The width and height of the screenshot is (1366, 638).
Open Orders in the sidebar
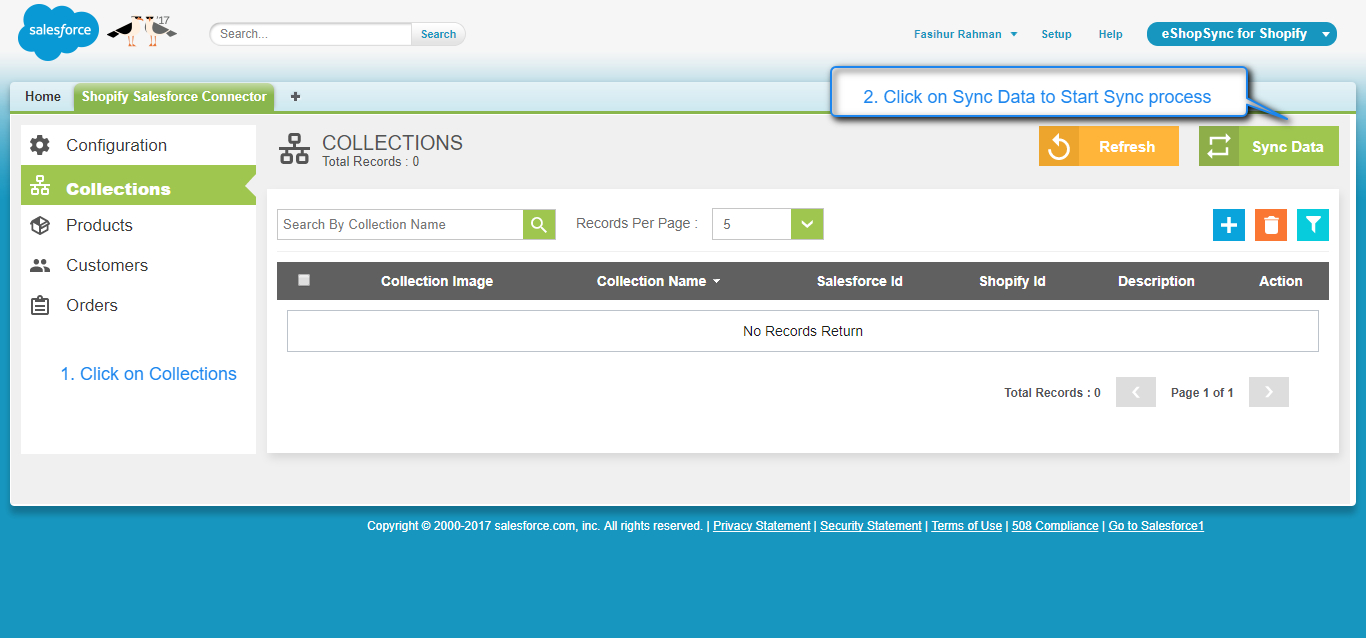point(138,305)
